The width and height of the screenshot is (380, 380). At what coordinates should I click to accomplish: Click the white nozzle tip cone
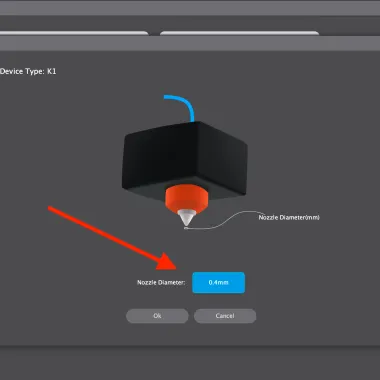coord(186,217)
